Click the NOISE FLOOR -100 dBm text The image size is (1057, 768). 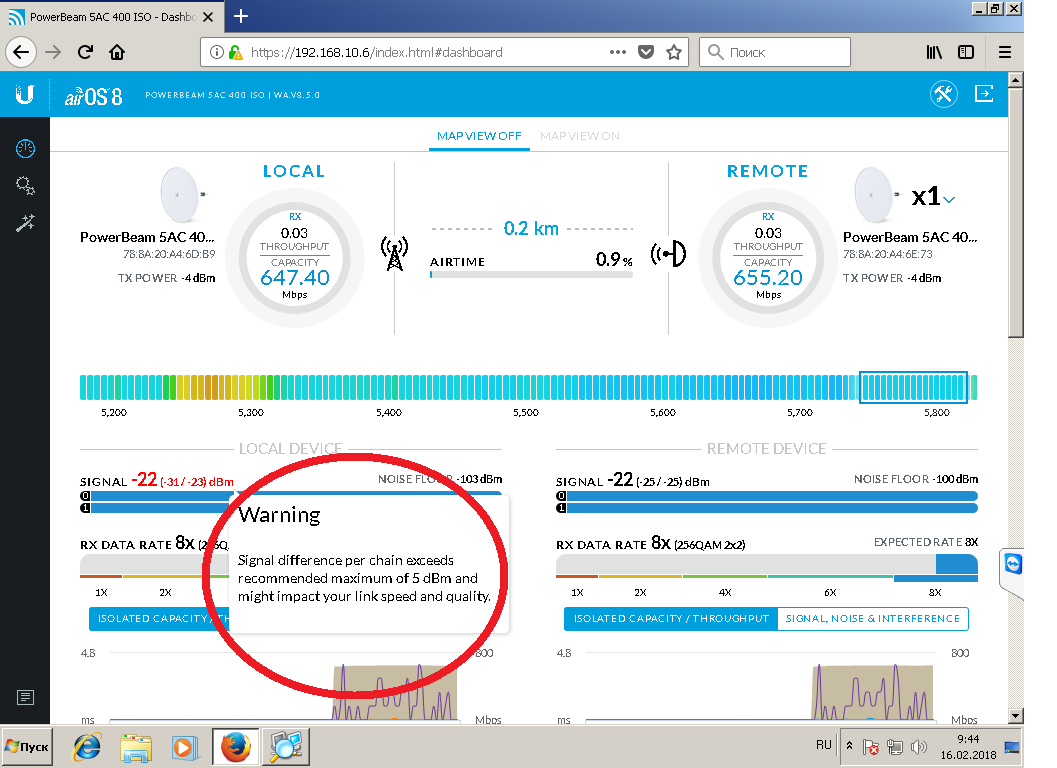coord(915,479)
